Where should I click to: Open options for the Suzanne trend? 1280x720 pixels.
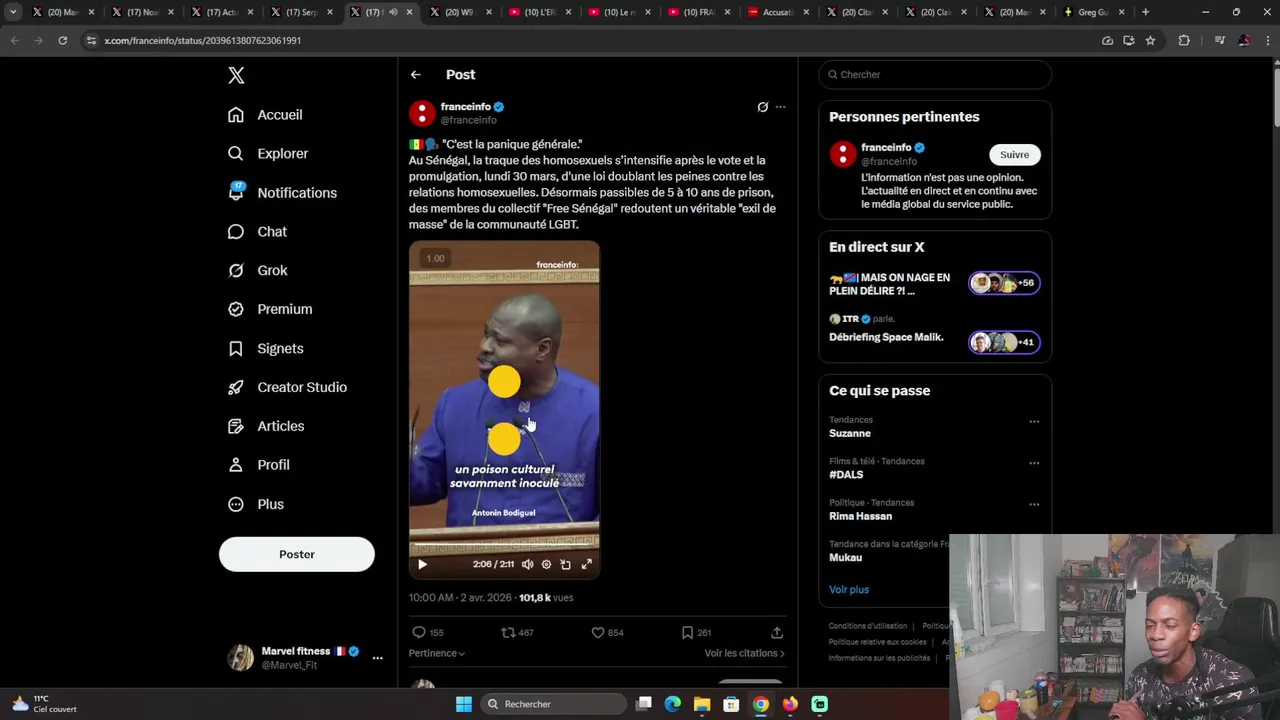coord(1034,421)
